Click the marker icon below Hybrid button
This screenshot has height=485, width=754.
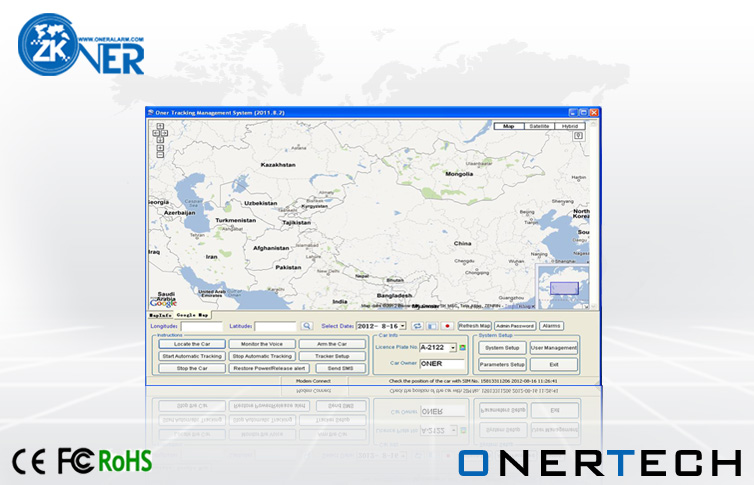point(578,136)
